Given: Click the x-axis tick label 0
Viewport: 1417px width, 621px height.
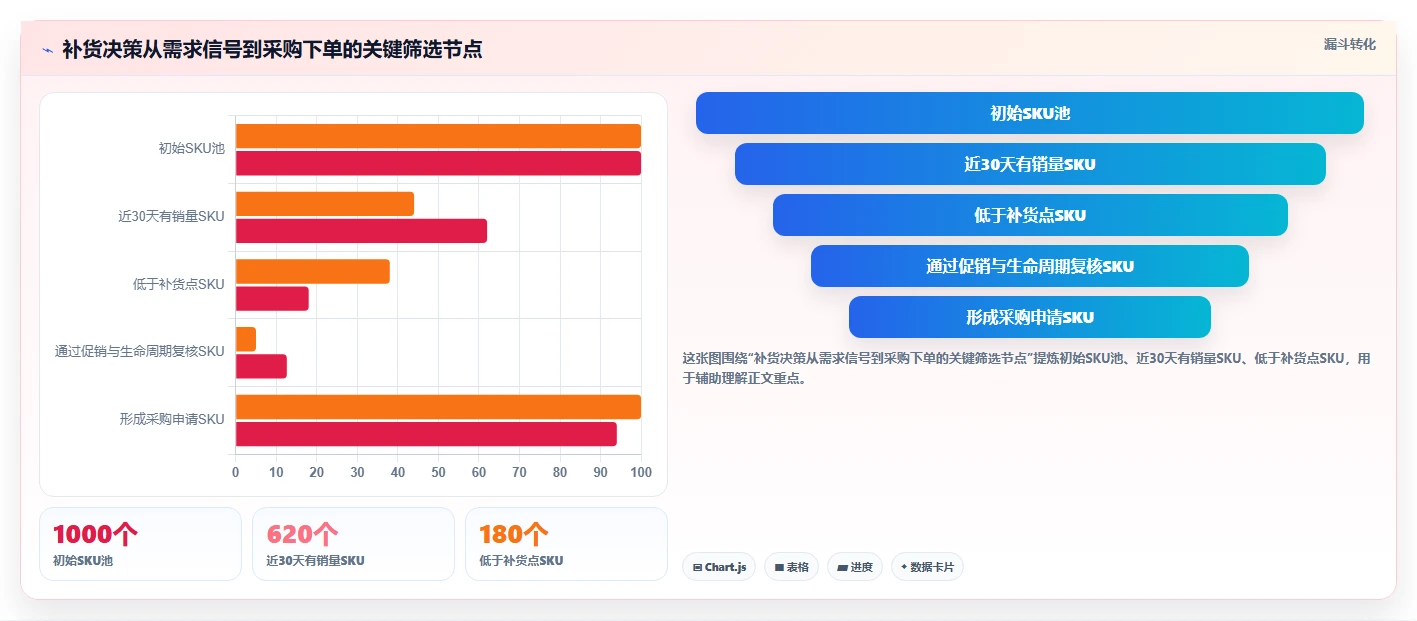Looking at the screenshot, I should (236, 472).
